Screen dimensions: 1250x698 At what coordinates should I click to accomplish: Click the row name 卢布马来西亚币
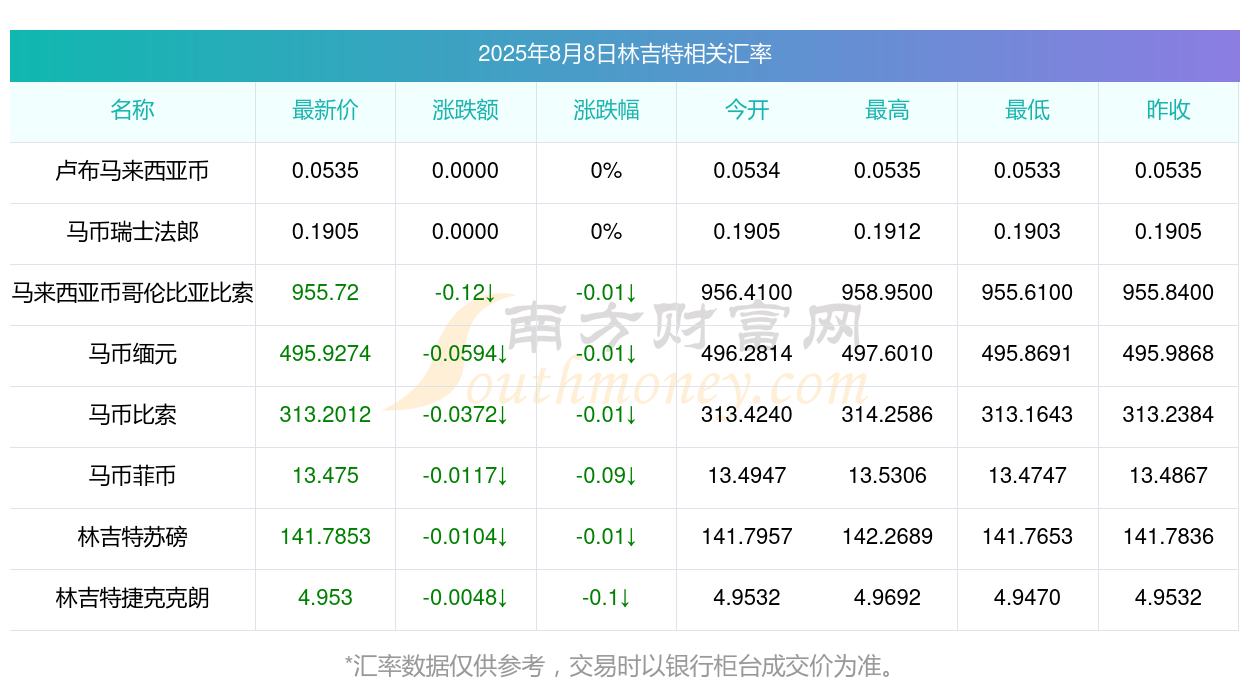[132, 171]
